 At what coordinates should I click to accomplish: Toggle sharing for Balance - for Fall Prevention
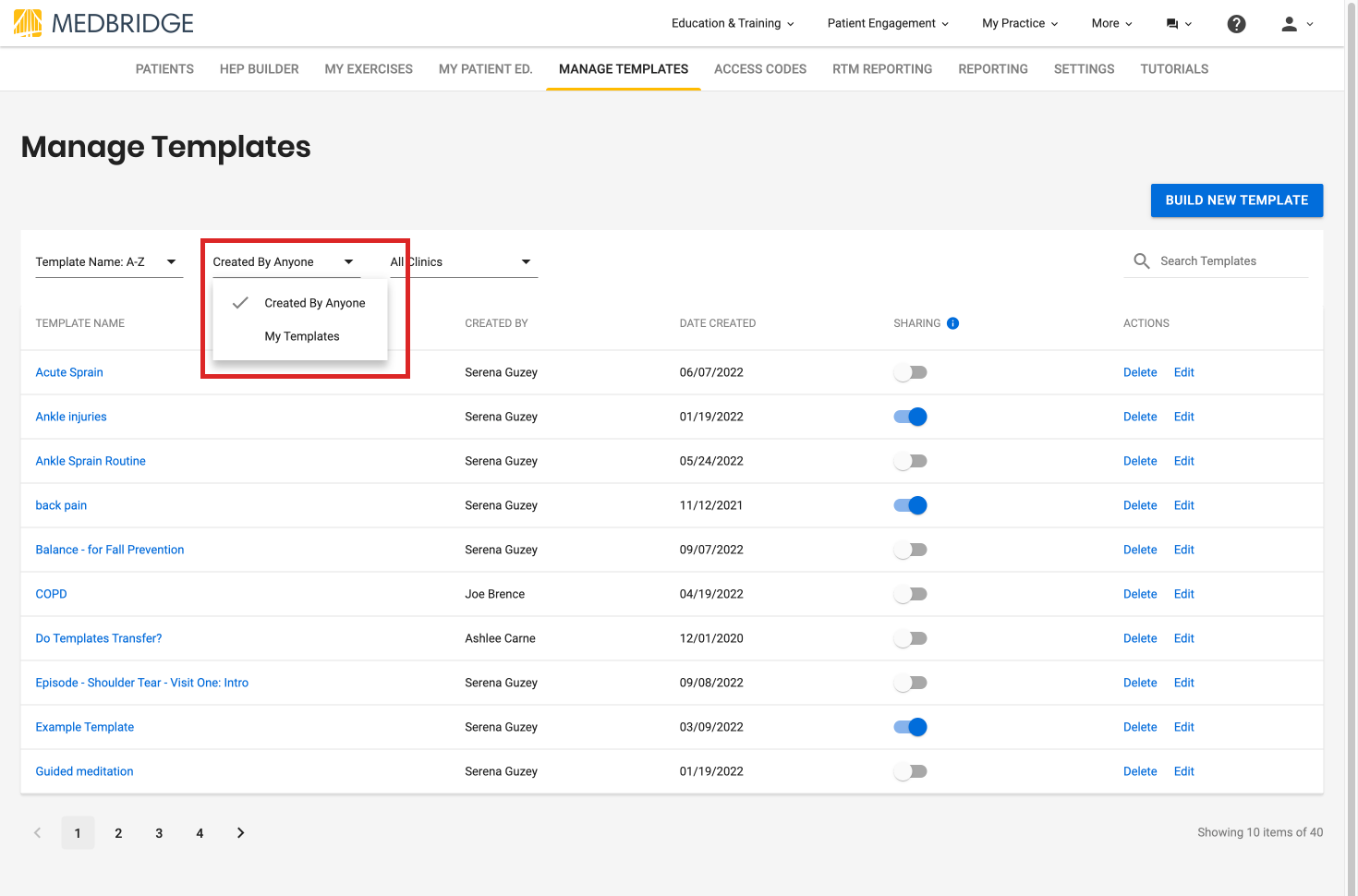pos(910,550)
